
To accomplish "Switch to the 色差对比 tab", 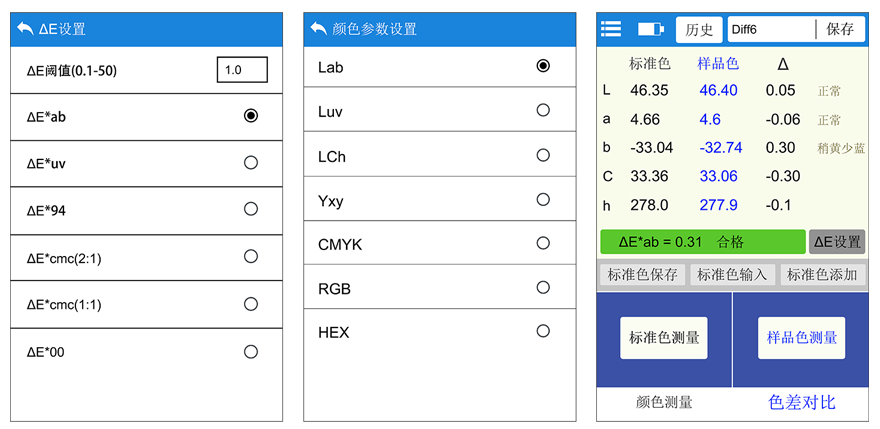I will [x=801, y=402].
